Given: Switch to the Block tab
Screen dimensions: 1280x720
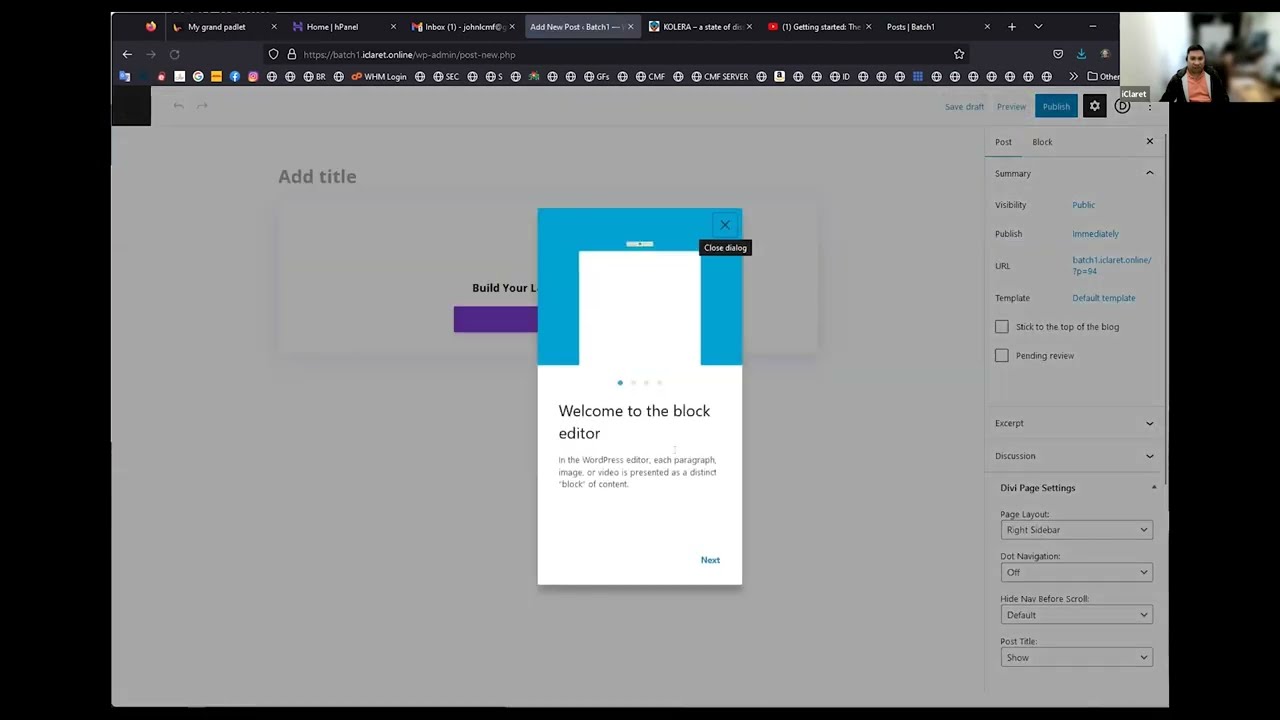Looking at the screenshot, I should point(1042,142).
